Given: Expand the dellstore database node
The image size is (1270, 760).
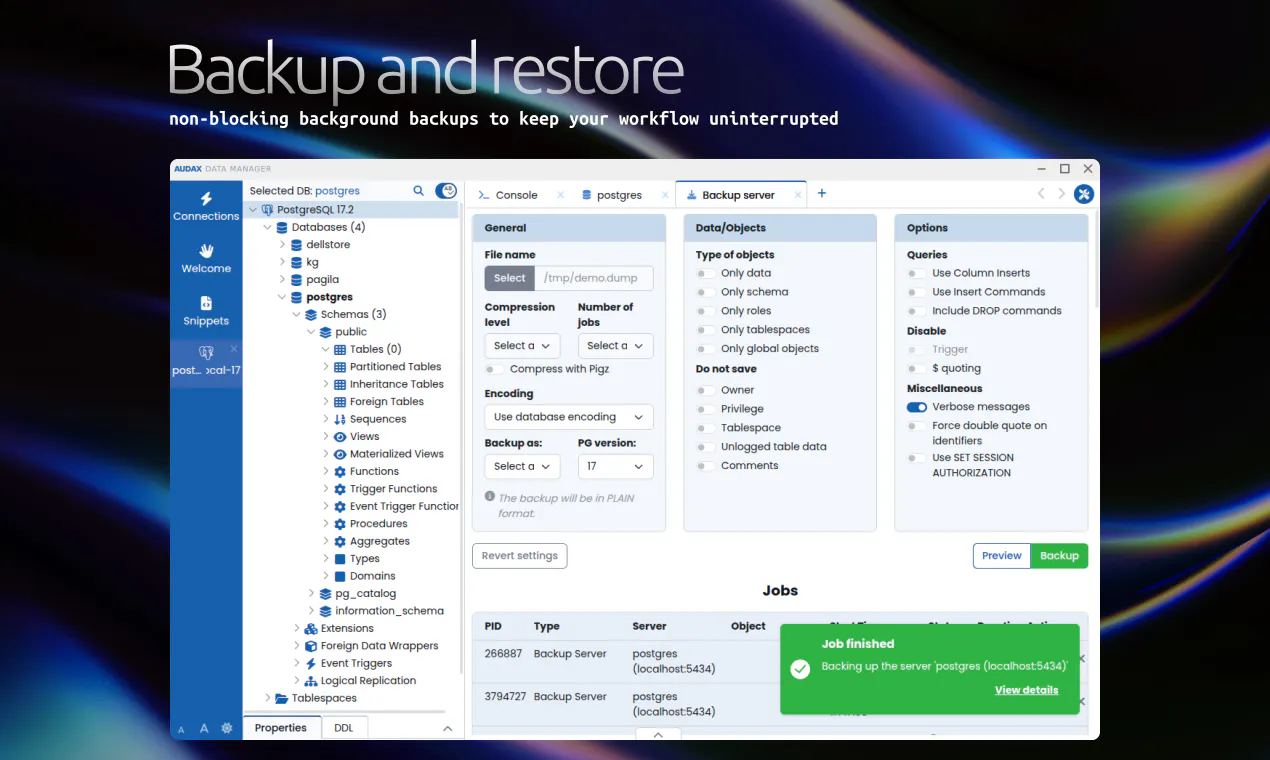Looking at the screenshot, I should tap(283, 245).
